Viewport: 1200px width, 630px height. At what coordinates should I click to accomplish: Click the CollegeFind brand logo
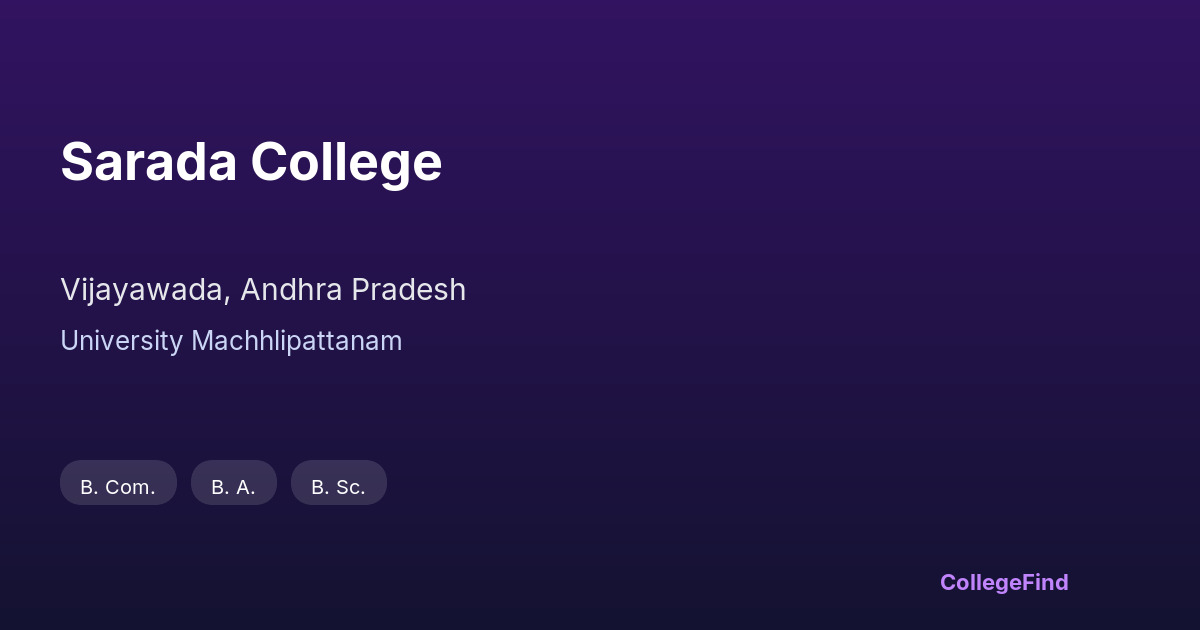[x=1003, y=582]
